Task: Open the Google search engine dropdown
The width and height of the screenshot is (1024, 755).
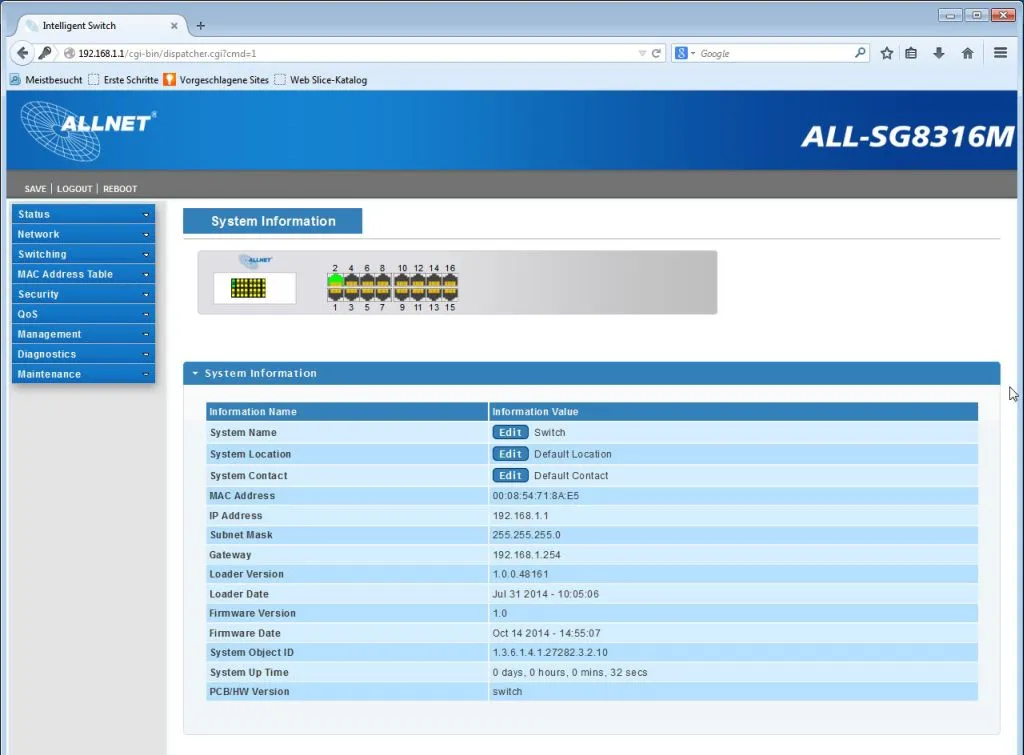Action: [x=685, y=52]
